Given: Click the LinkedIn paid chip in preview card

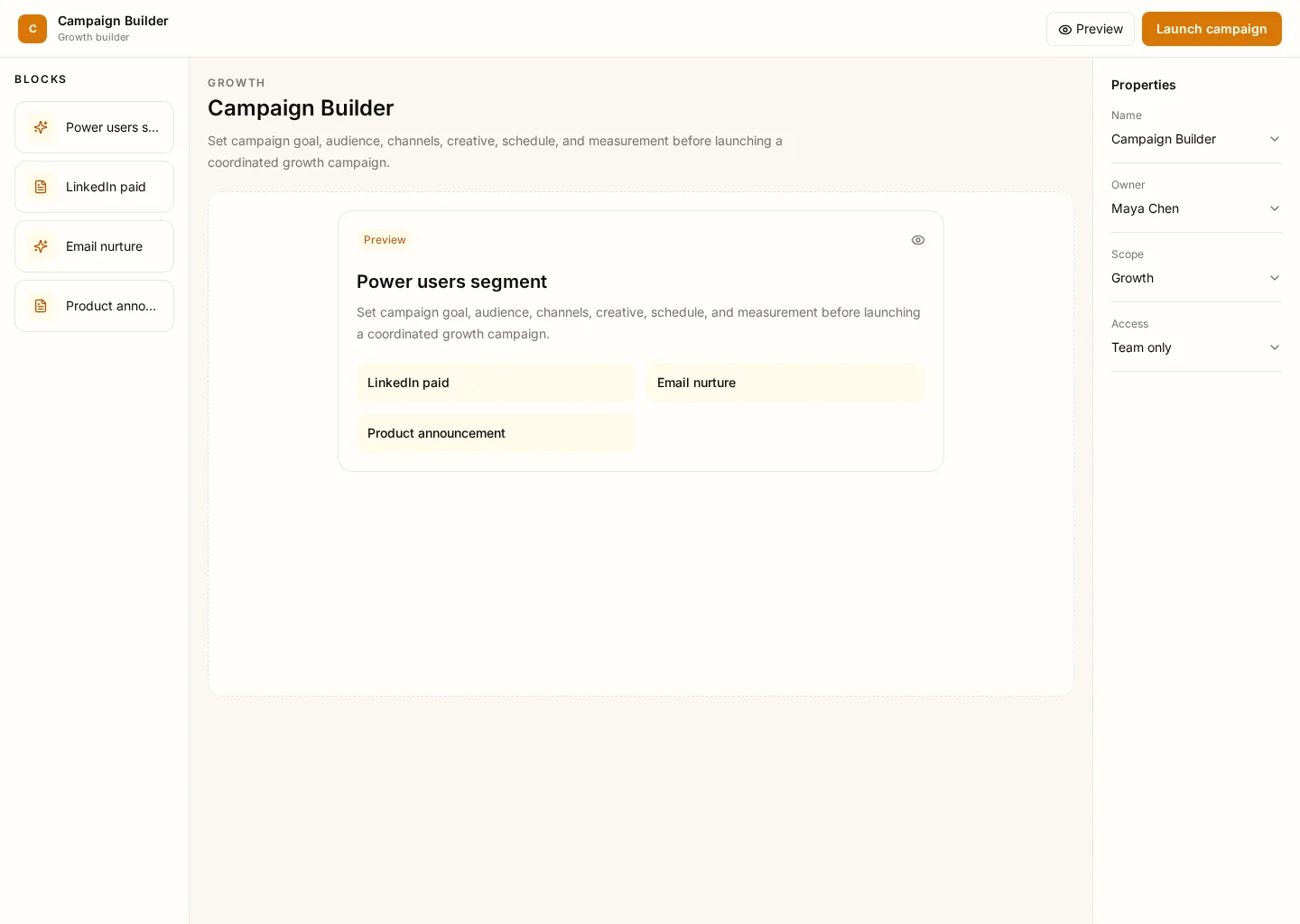Looking at the screenshot, I should [497, 383].
